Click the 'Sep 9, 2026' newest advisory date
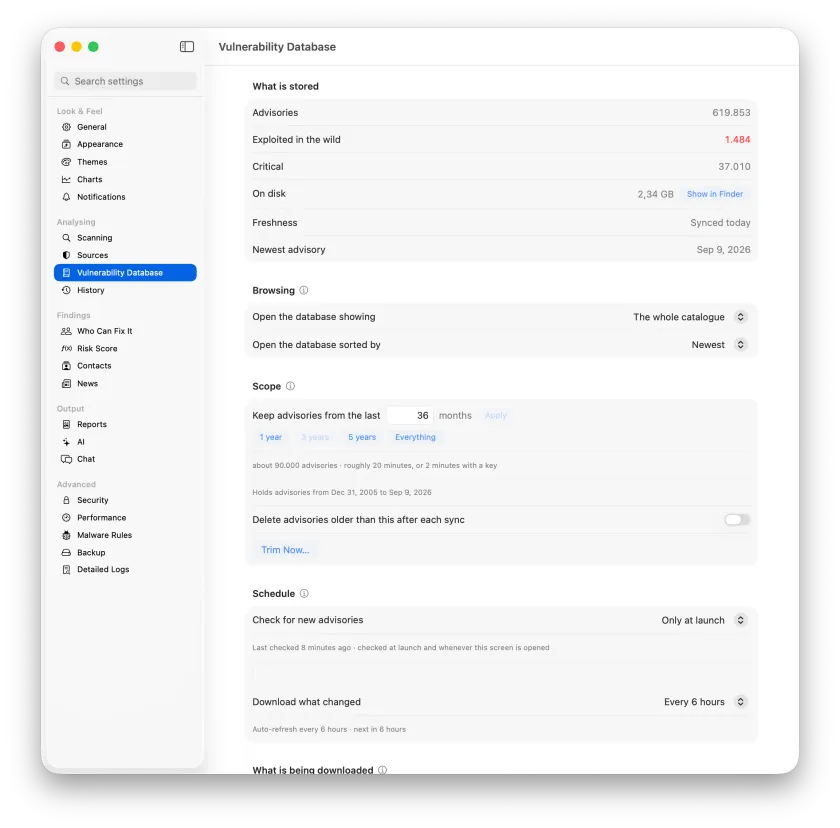 [x=723, y=250]
